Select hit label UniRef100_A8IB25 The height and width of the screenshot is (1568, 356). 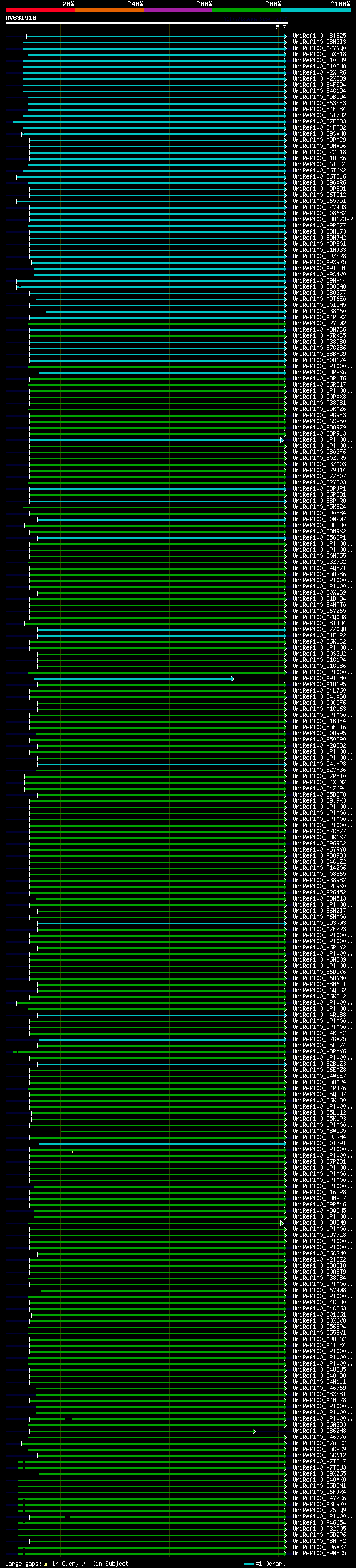click(x=319, y=36)
